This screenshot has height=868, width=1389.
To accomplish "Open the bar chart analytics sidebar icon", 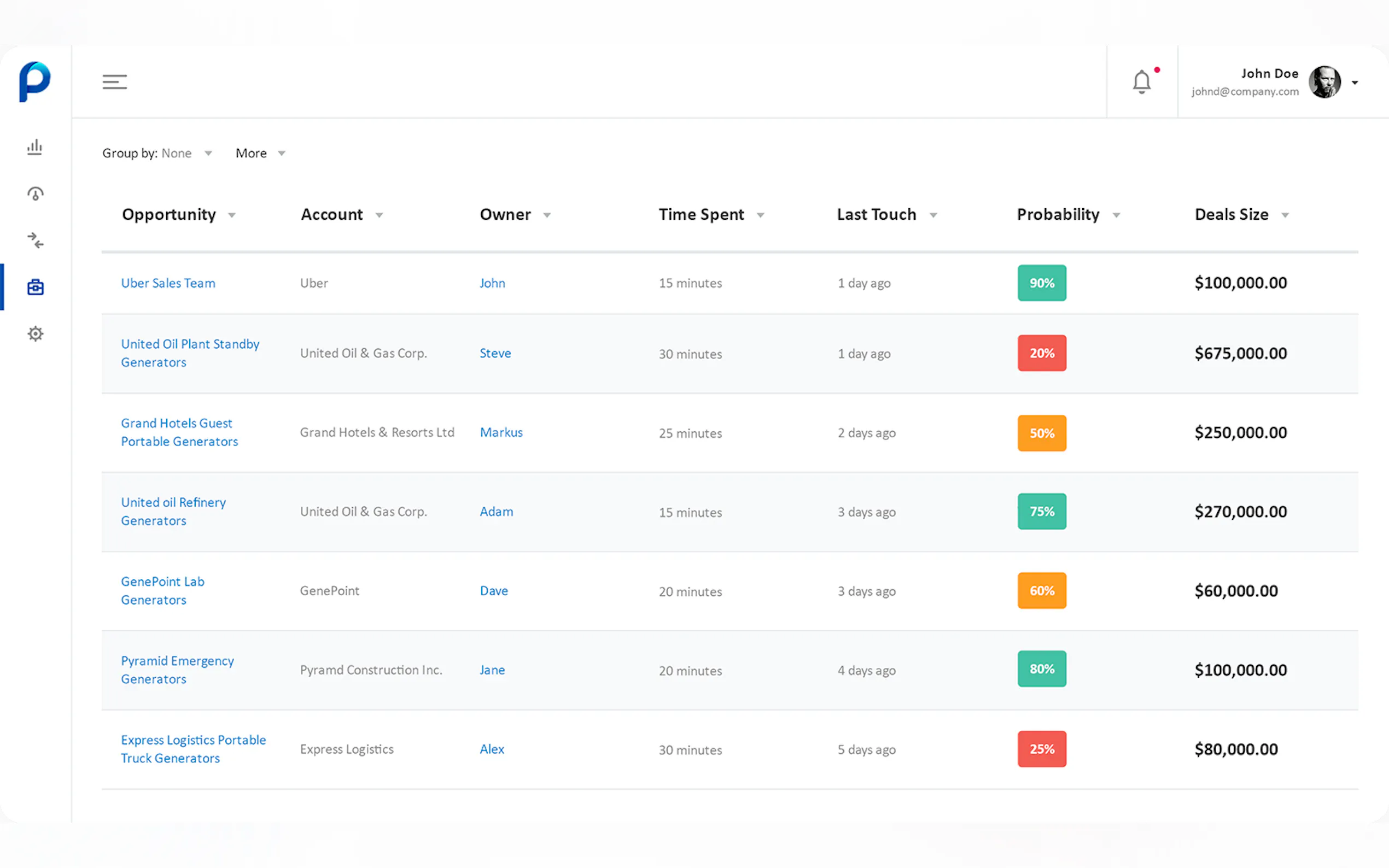I will pos(35,147).
